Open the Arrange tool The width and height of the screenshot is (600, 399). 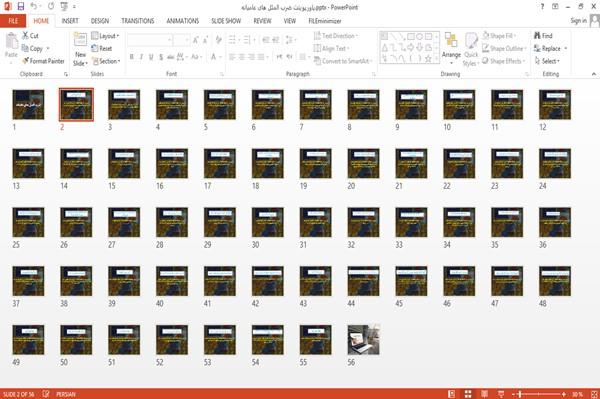pyautogui.click(x=451, y=48)
